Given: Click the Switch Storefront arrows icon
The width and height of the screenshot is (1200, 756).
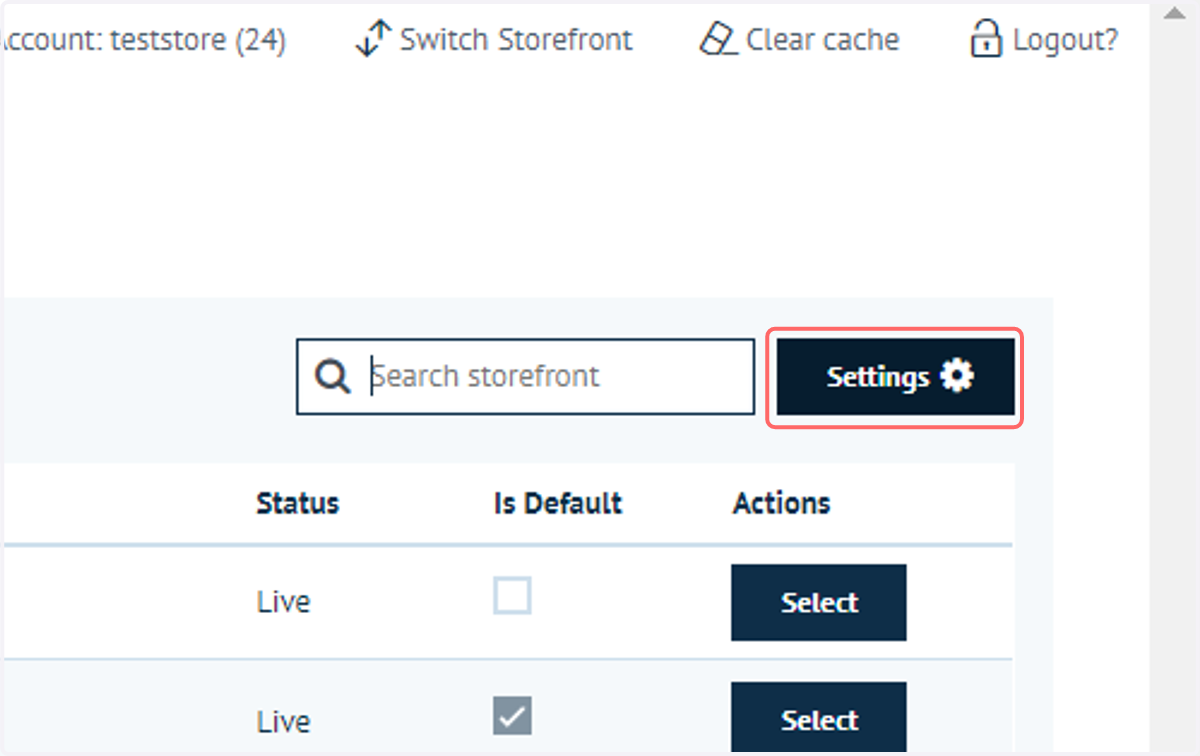Looking at the screenshot, I should [373, 39].
